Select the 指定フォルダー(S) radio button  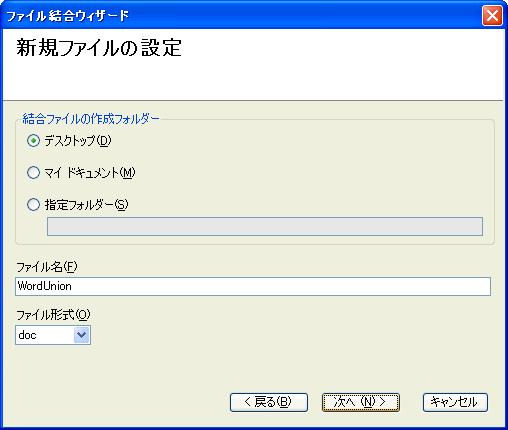coord(33,204)
